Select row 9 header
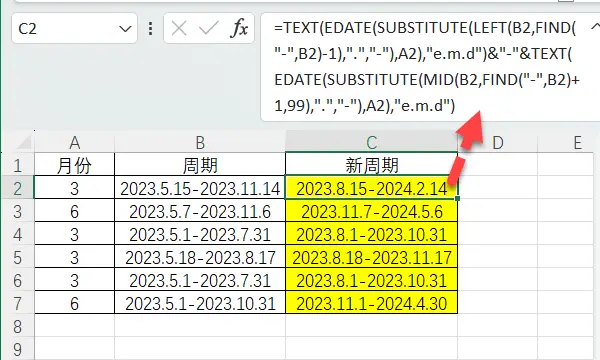This screenshot has height=360, width=600. pyautogui.click(x=18, y=349)
